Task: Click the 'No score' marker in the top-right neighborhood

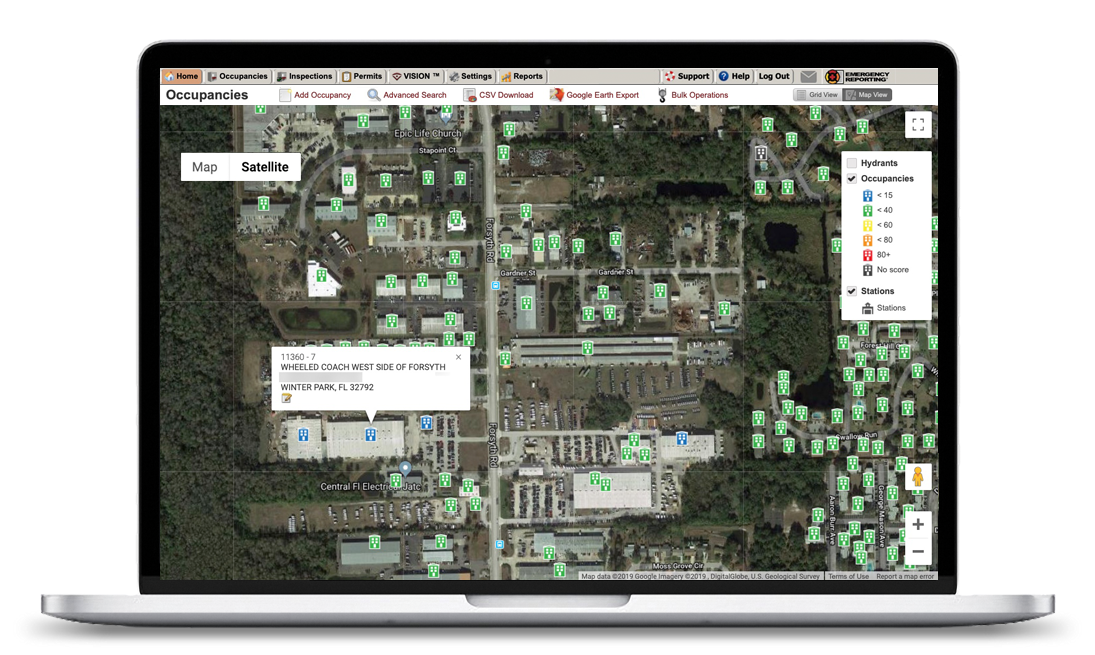Action: pyautogui.click(x=761, y=153)
